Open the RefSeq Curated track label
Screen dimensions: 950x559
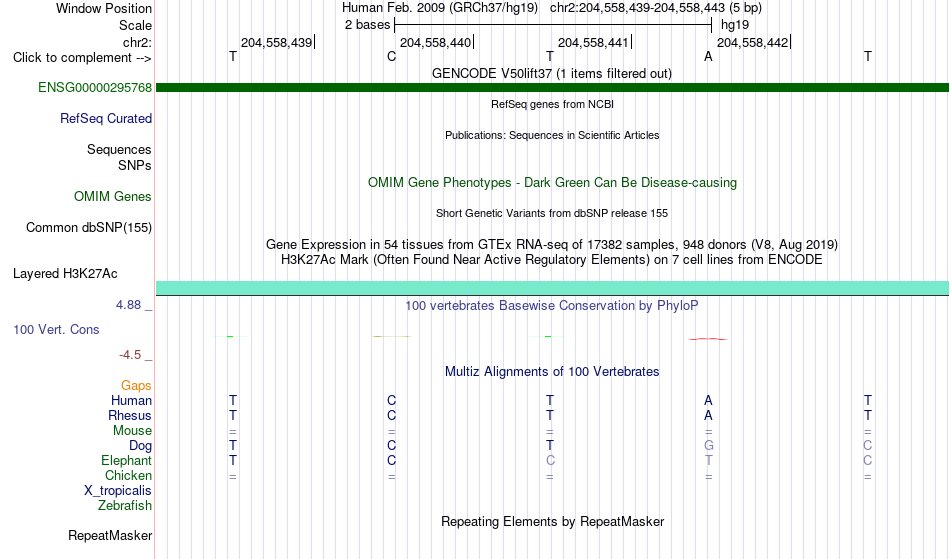pos(106,119)
